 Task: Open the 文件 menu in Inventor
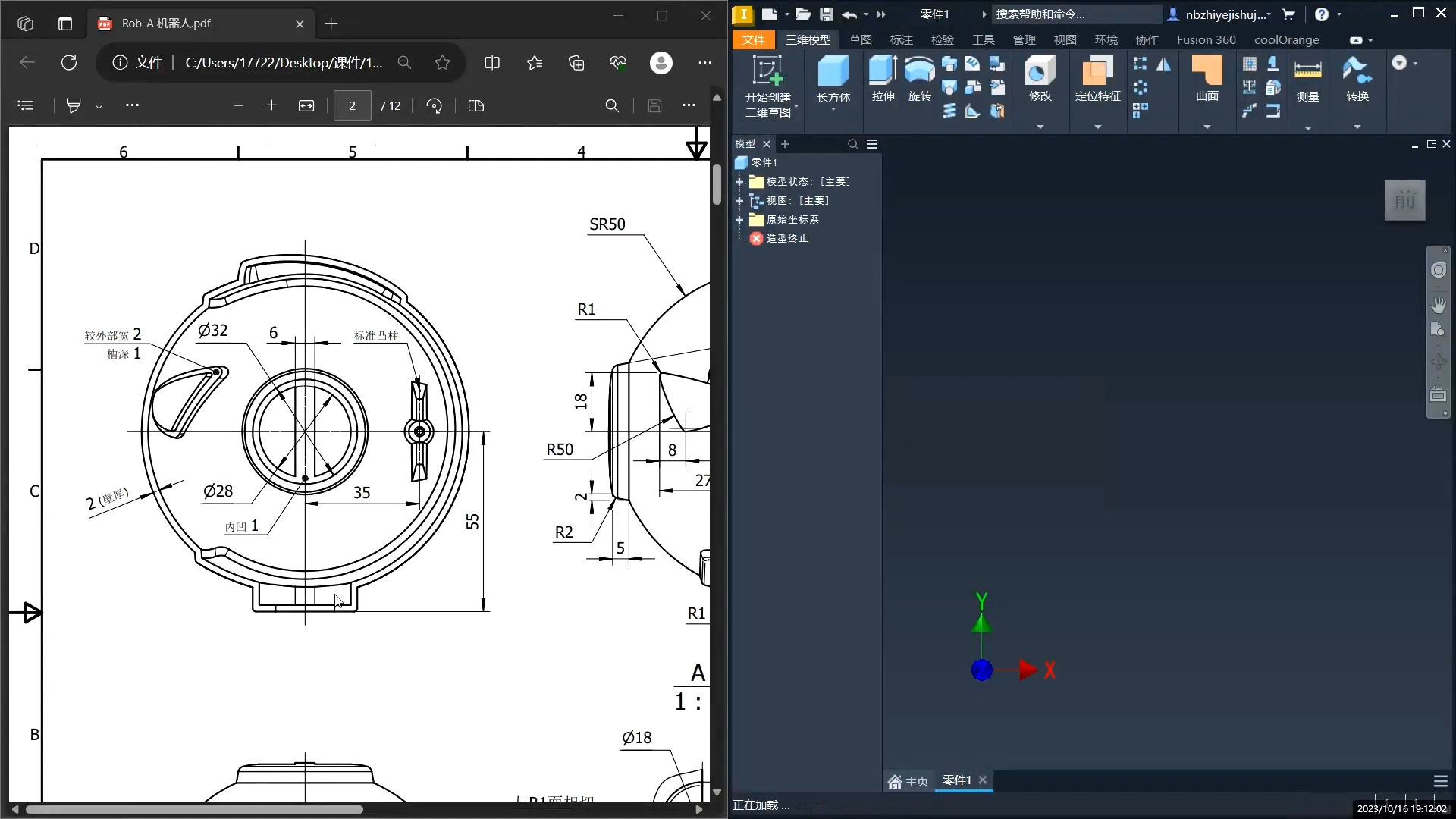tap(753, 39)
